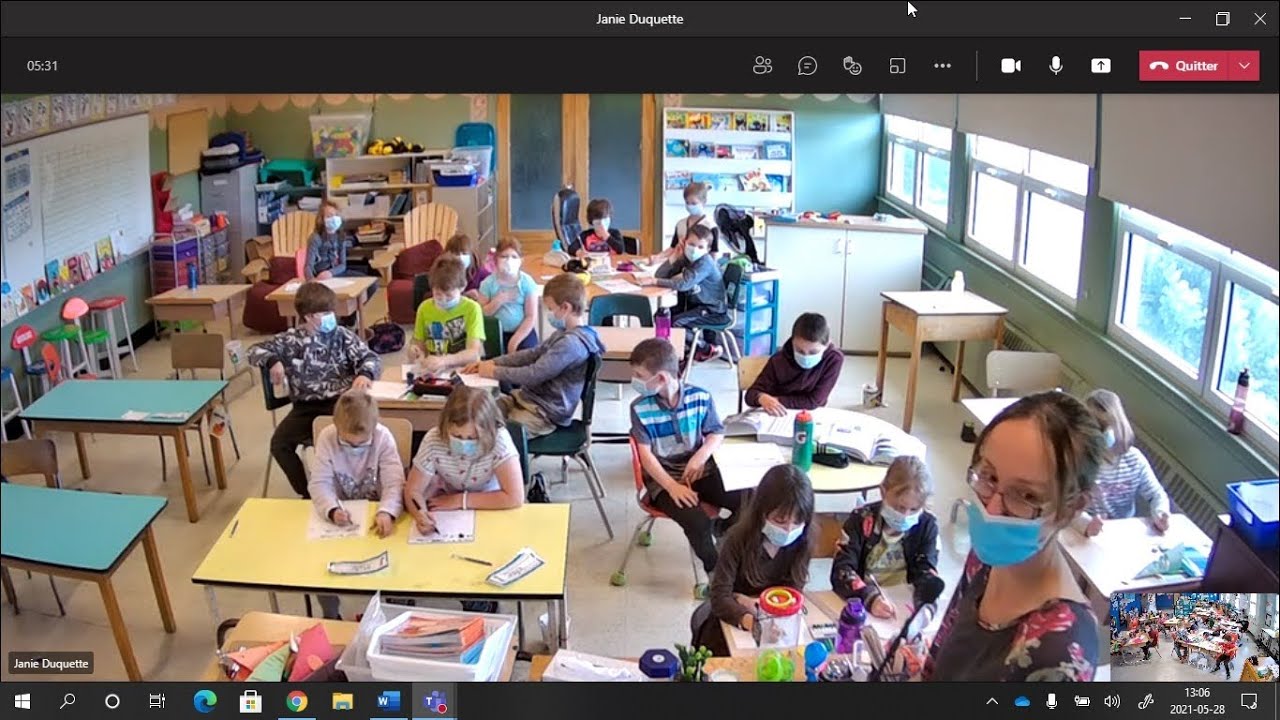
Task: Launch Google Chrome from taskbar
Action: point(297,701)
